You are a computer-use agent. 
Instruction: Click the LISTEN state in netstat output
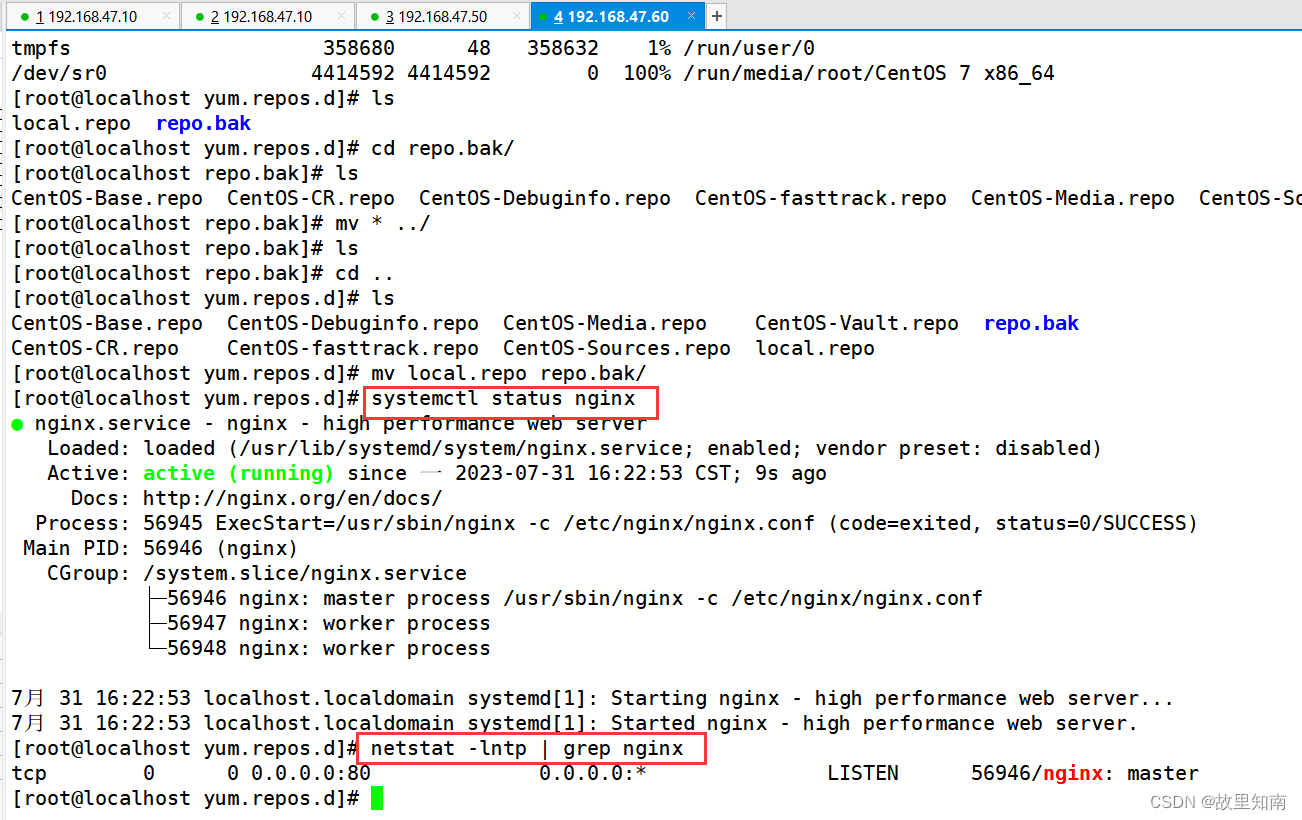863,773
